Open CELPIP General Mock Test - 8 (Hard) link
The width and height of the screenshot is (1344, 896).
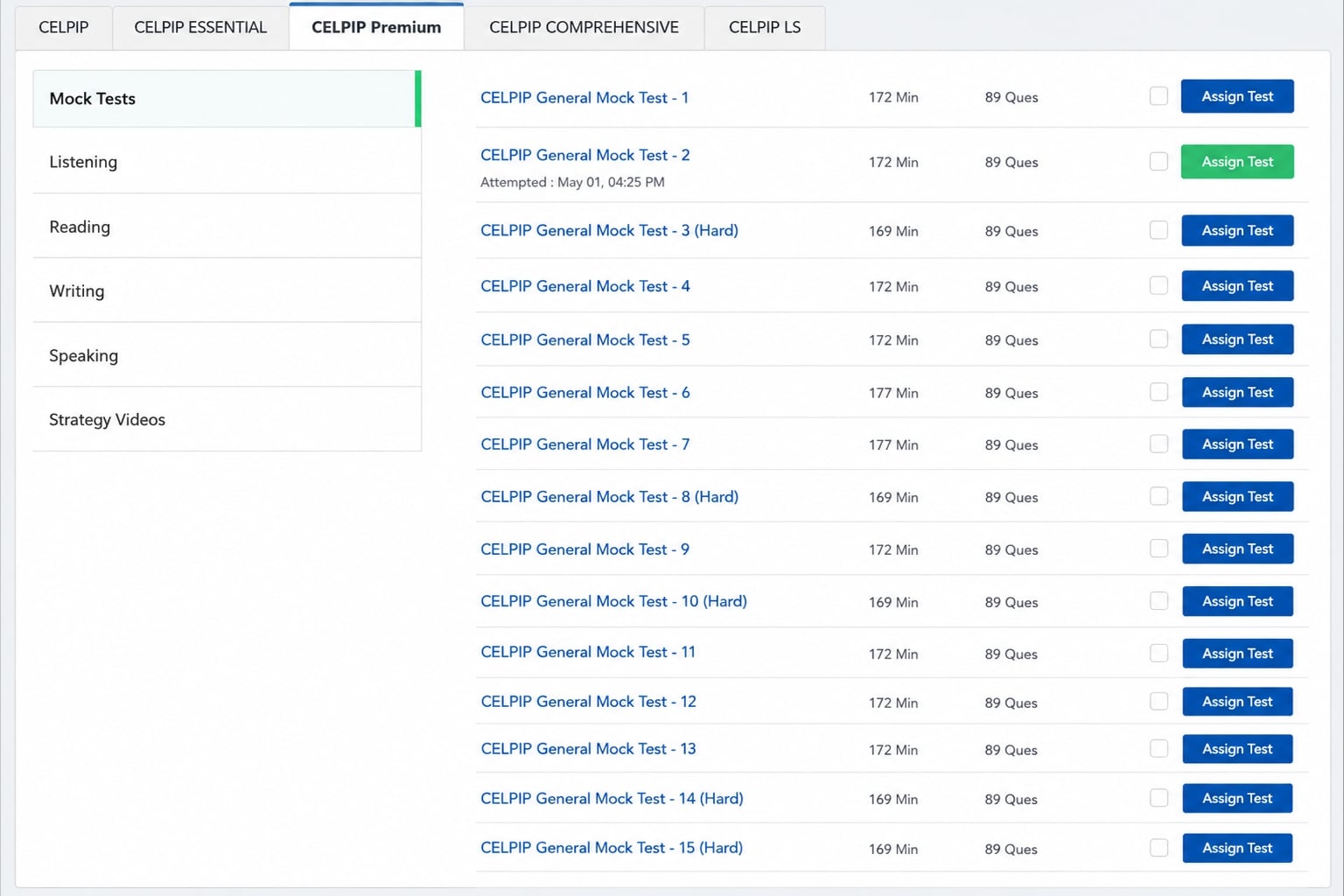click(609, 496)
